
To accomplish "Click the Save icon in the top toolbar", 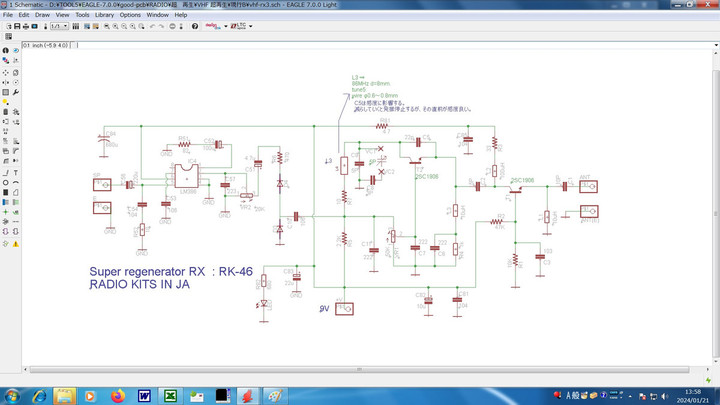I will pos(17,26).
